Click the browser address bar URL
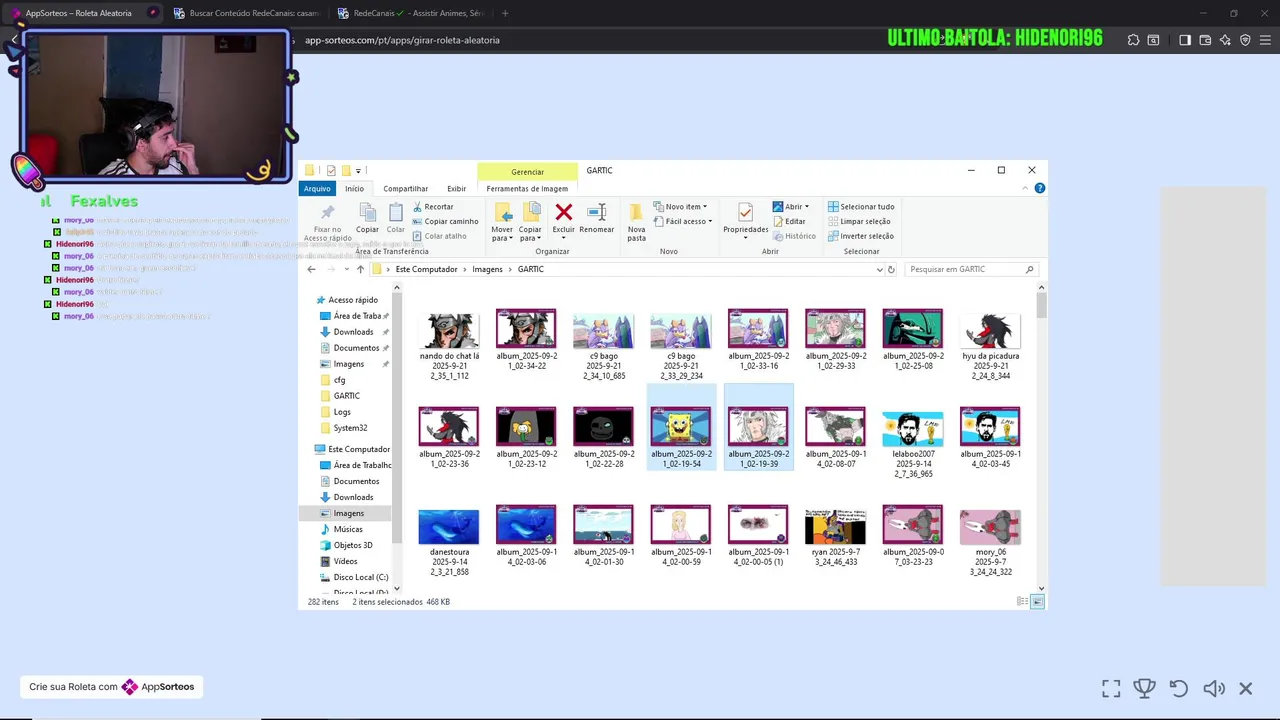 point(402,40)
